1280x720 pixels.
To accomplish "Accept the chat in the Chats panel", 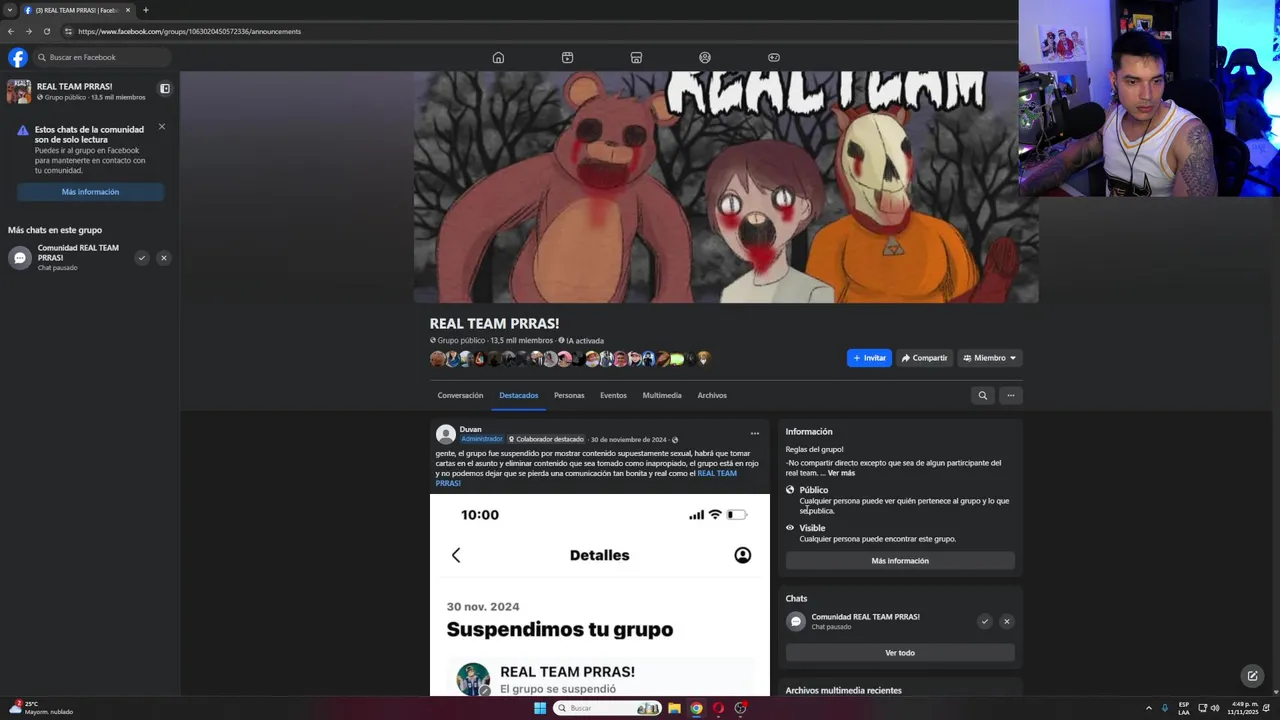I will (x=985, y=621).
